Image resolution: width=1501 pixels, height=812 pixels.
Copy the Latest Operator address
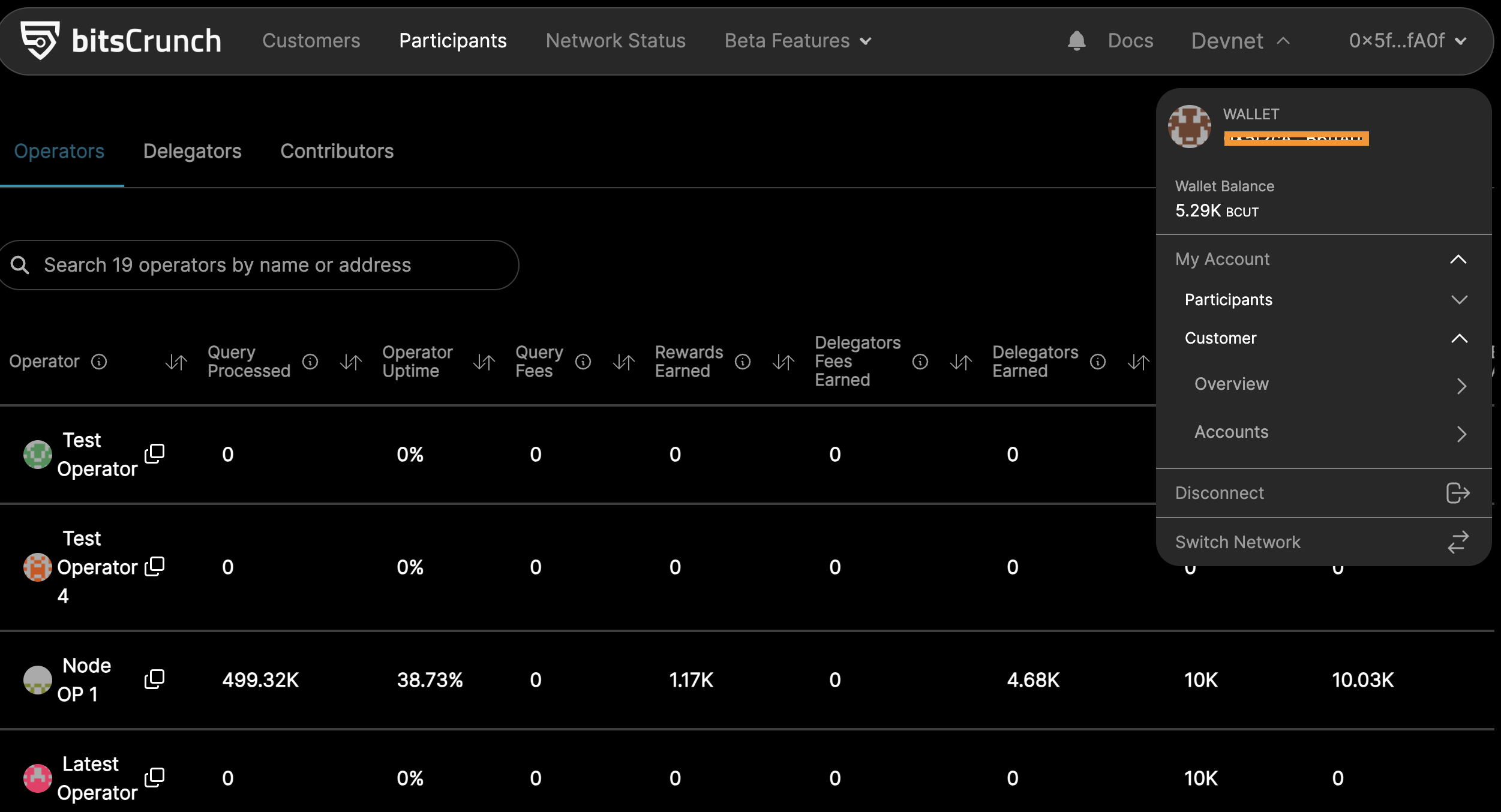pyautogui.click(x=154, y=778)
